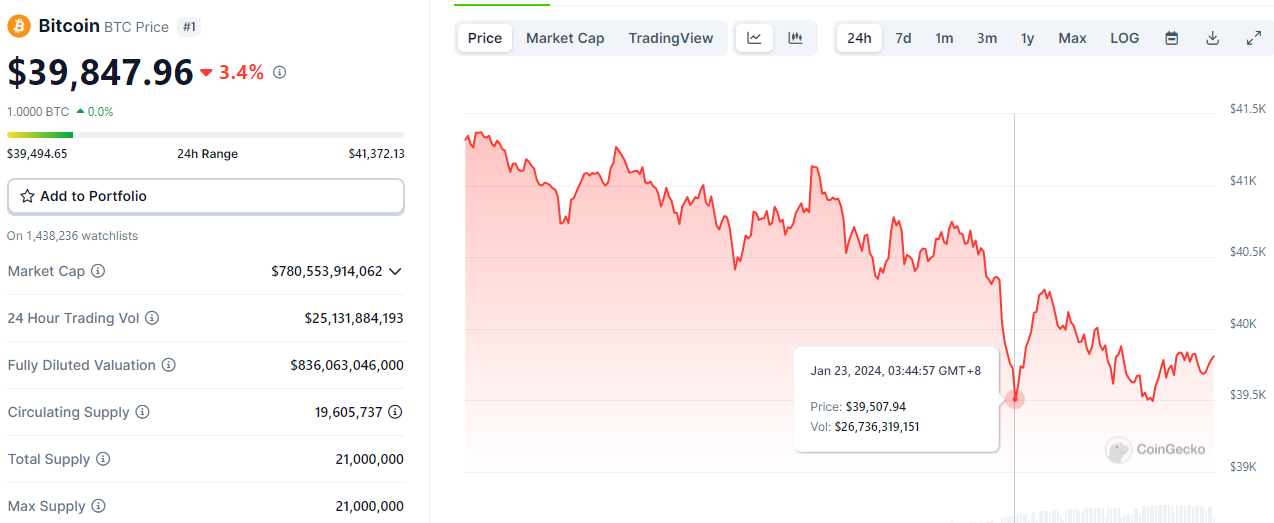Image resolution: width=1274 pixels, height=523 pixels.
Task: Switch to candlestick chart view icon
Action: (x=796, y=38)
